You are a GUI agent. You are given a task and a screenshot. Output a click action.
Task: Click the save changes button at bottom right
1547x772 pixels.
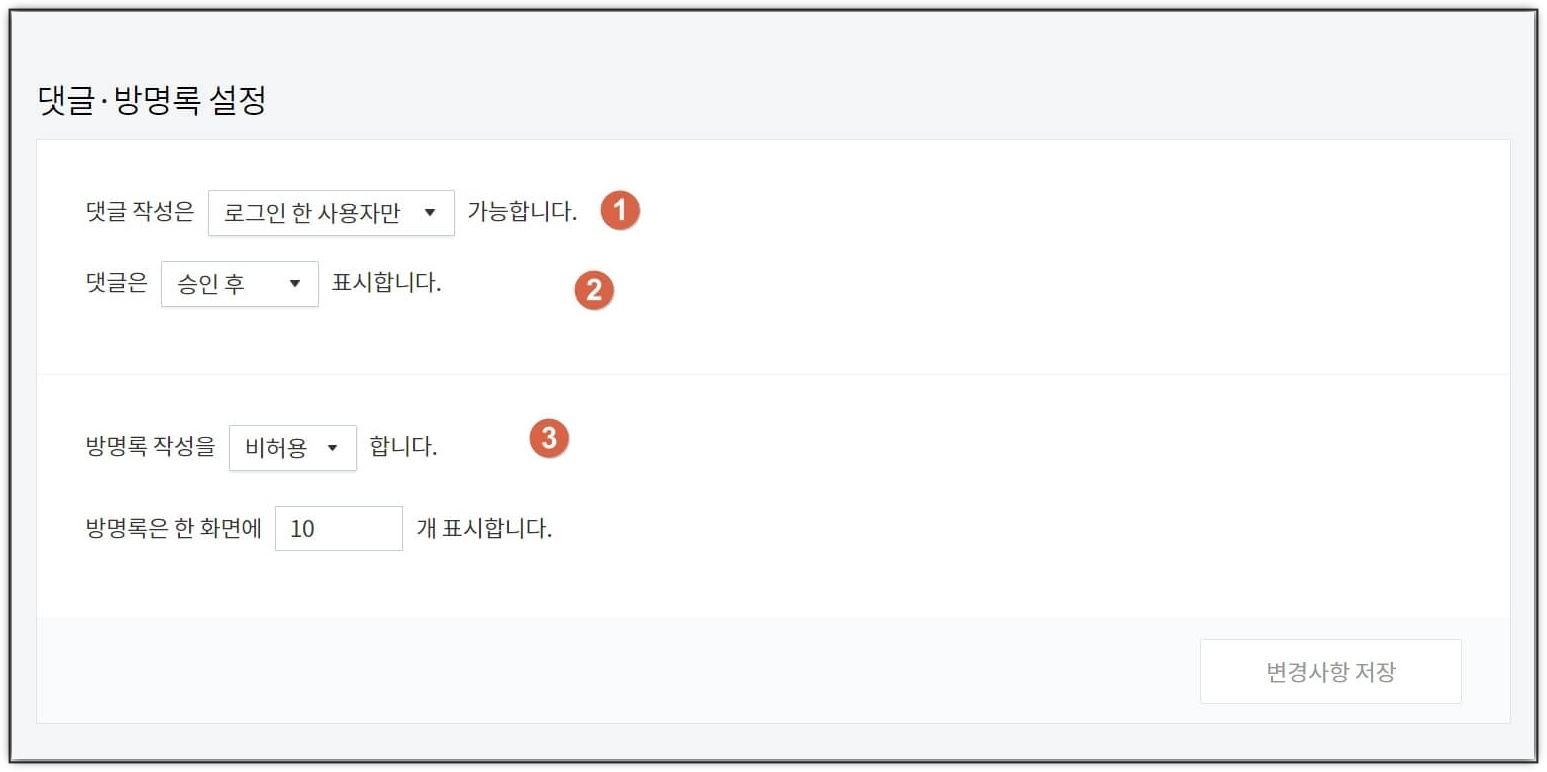[x=1329, y=671]
